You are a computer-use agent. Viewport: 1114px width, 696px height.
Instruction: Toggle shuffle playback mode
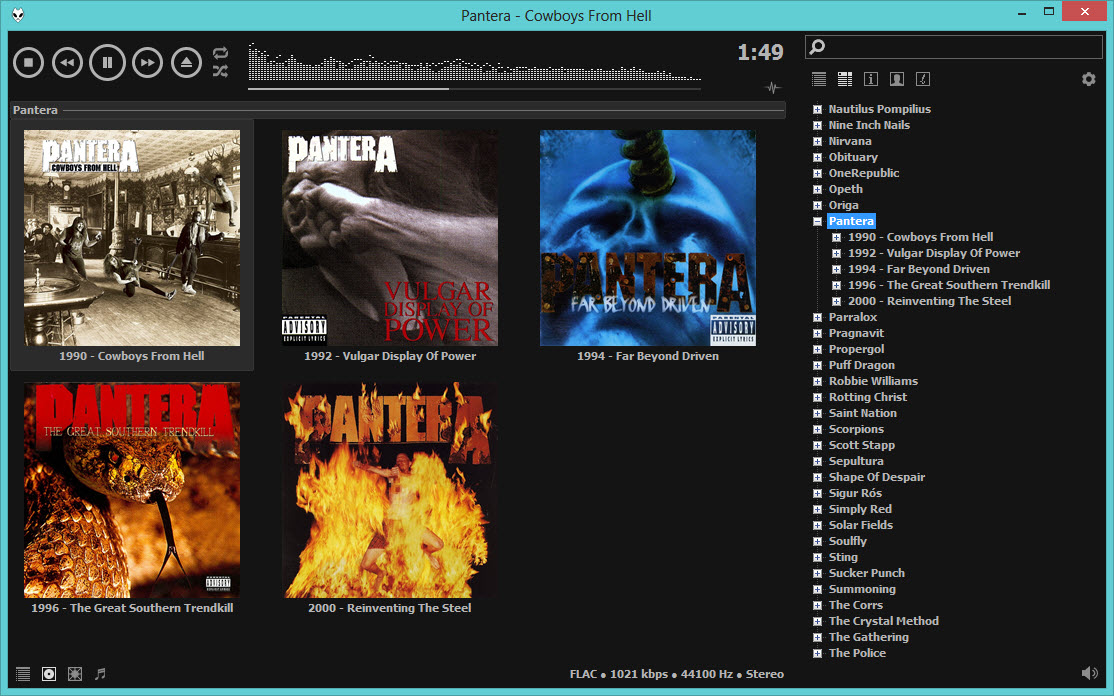pos(221,71)
